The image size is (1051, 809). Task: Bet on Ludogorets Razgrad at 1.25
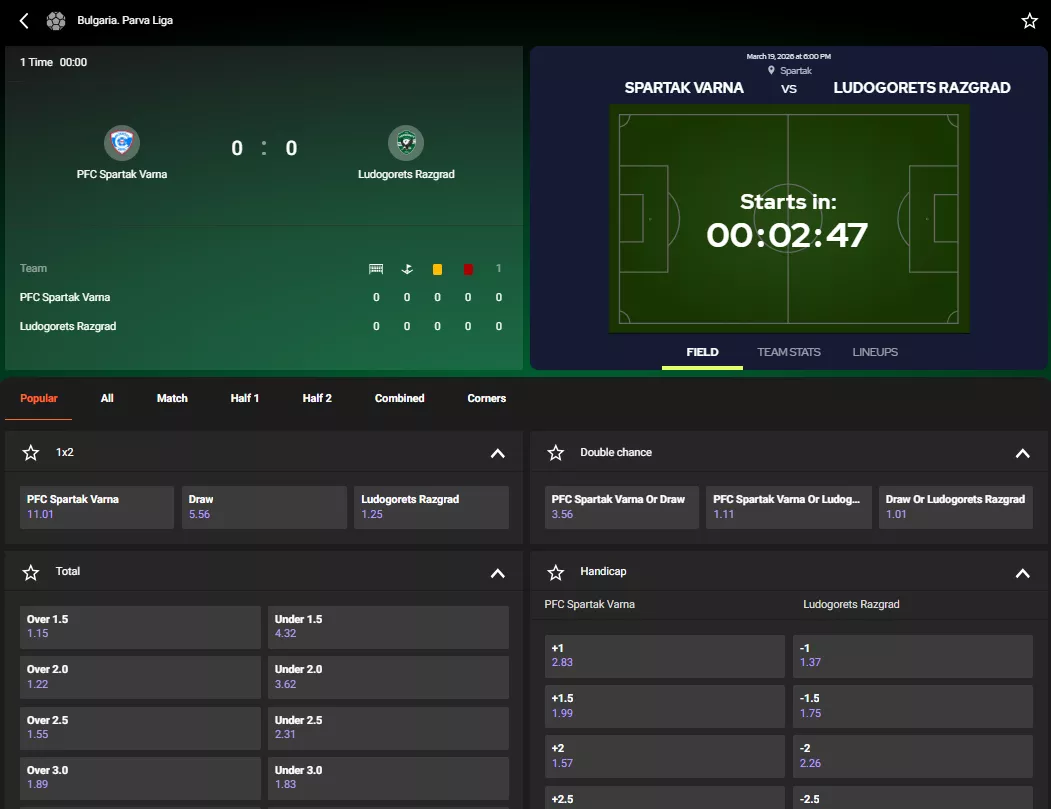(x=432, y=507)
